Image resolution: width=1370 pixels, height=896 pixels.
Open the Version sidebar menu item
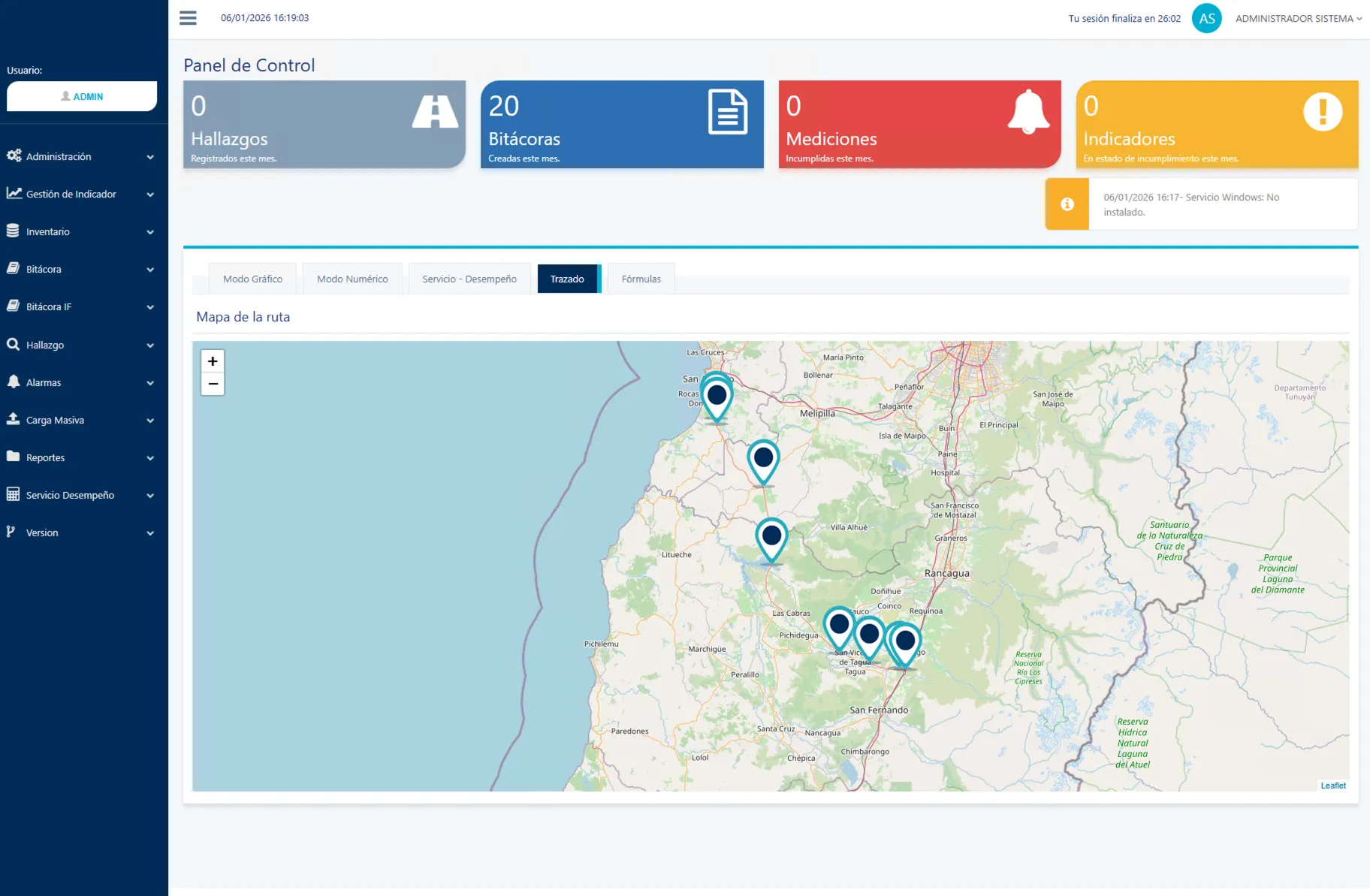point(84,532)
